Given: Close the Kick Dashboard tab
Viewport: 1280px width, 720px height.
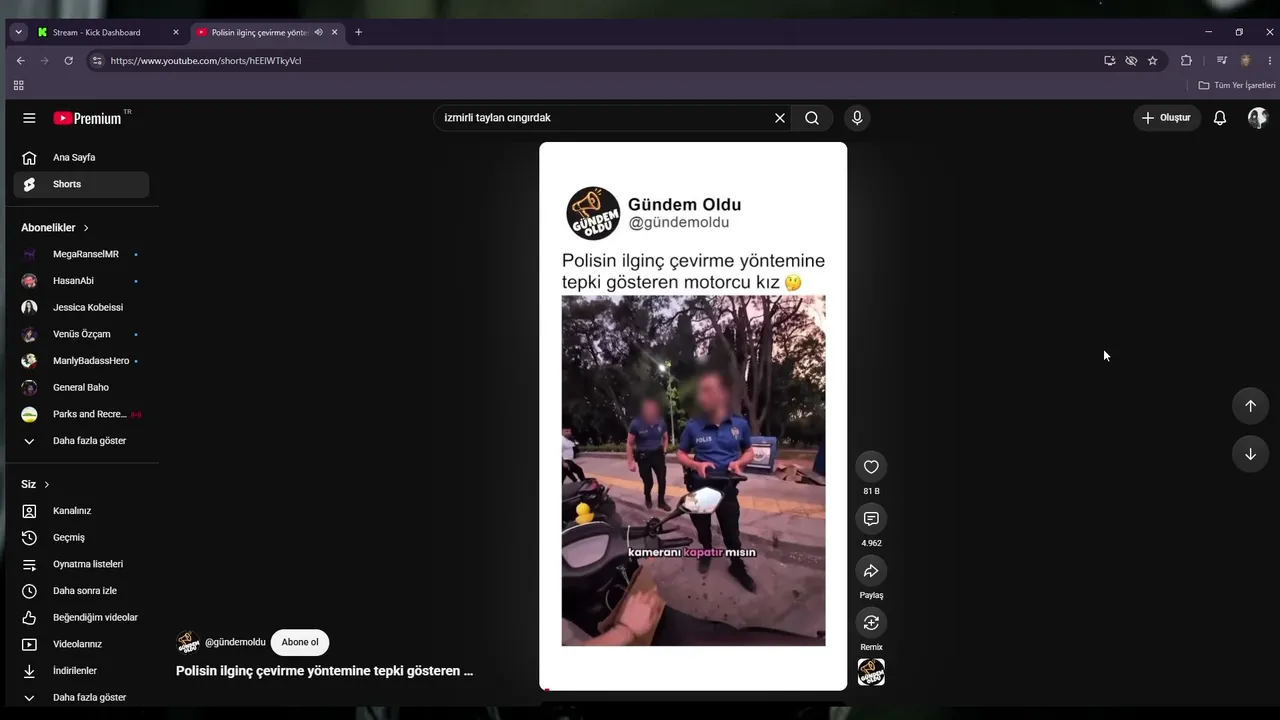Looking at the screenshot, I should (x=176, y=32).
